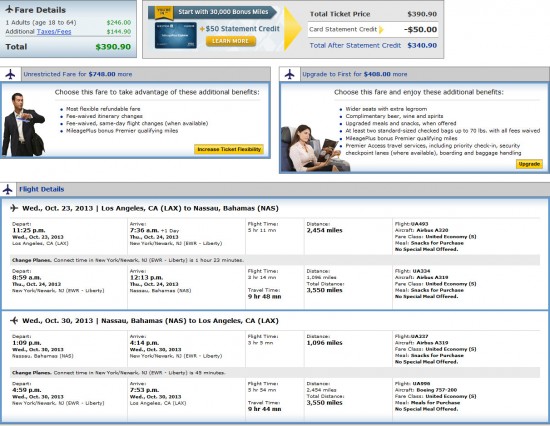Viewport: 550px width, 426px height.
Task: Open Upgrade to First for $408.00 more link
Action: (x=355, y=74)
